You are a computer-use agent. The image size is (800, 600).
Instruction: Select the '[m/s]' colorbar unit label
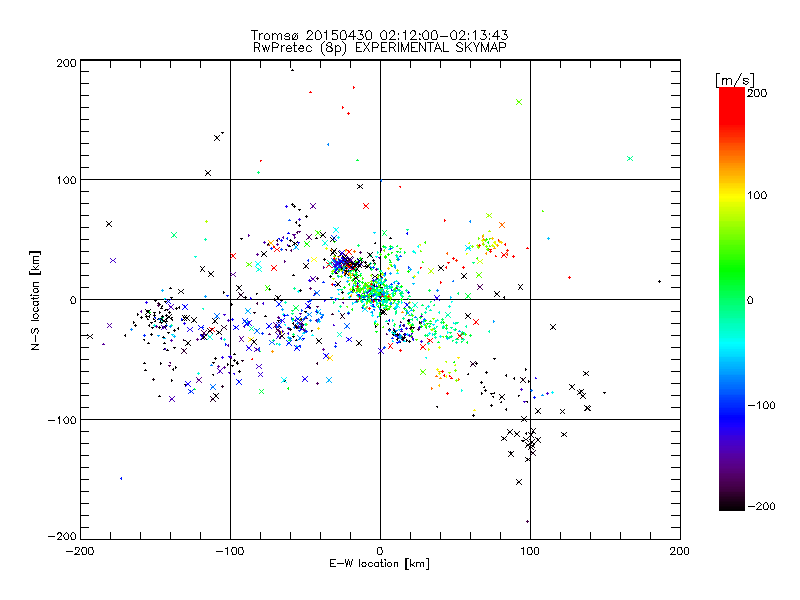tap(735, 80)
